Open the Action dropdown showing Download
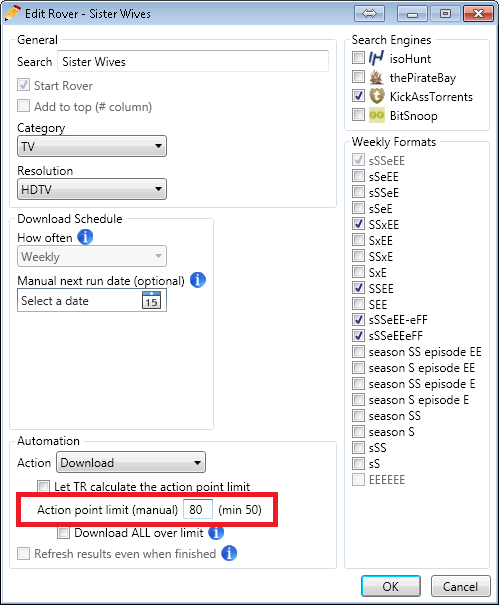The width and height of the screenshot is (499, 605). tap(131, 462)
